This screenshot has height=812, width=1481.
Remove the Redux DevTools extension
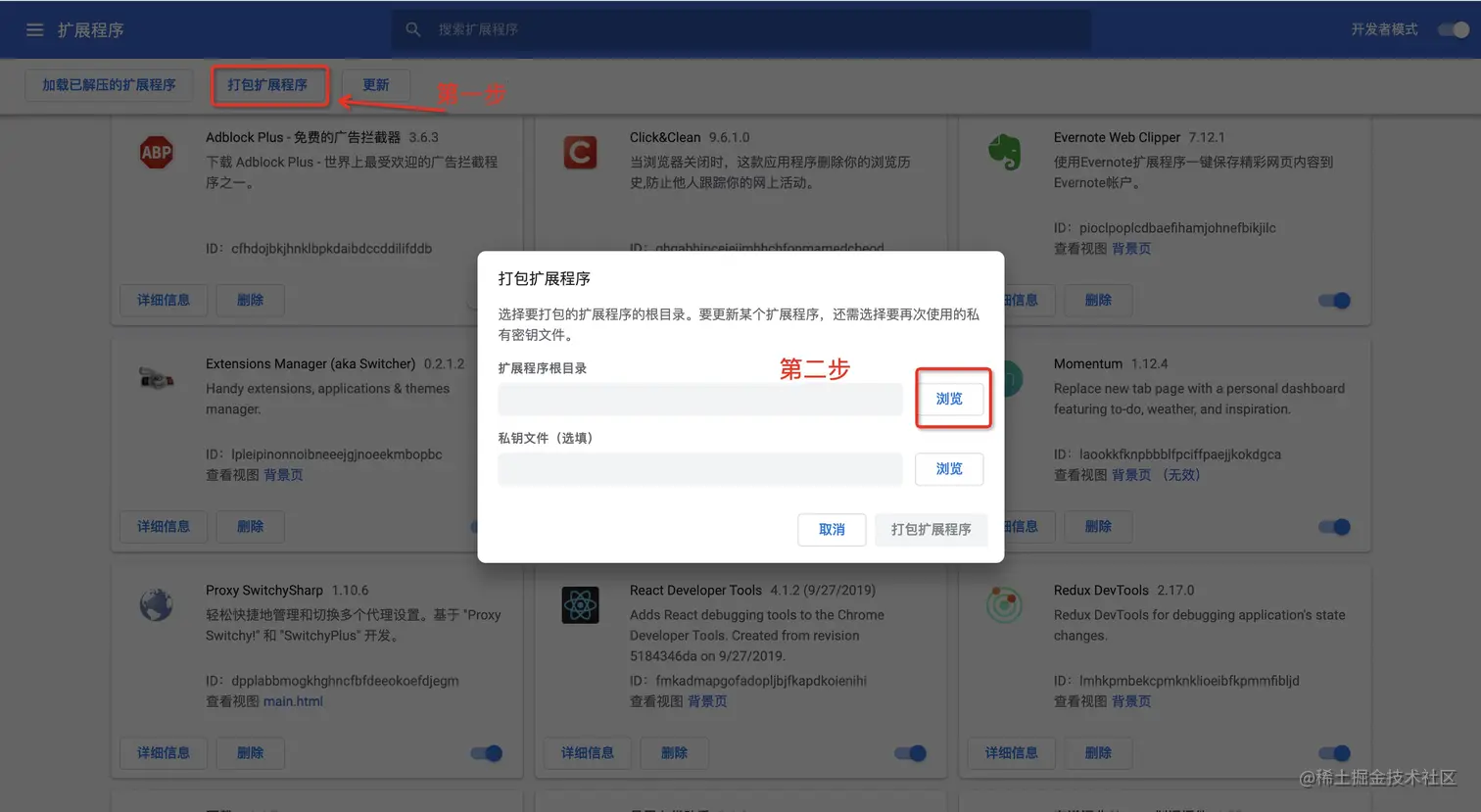point(1098,752)
